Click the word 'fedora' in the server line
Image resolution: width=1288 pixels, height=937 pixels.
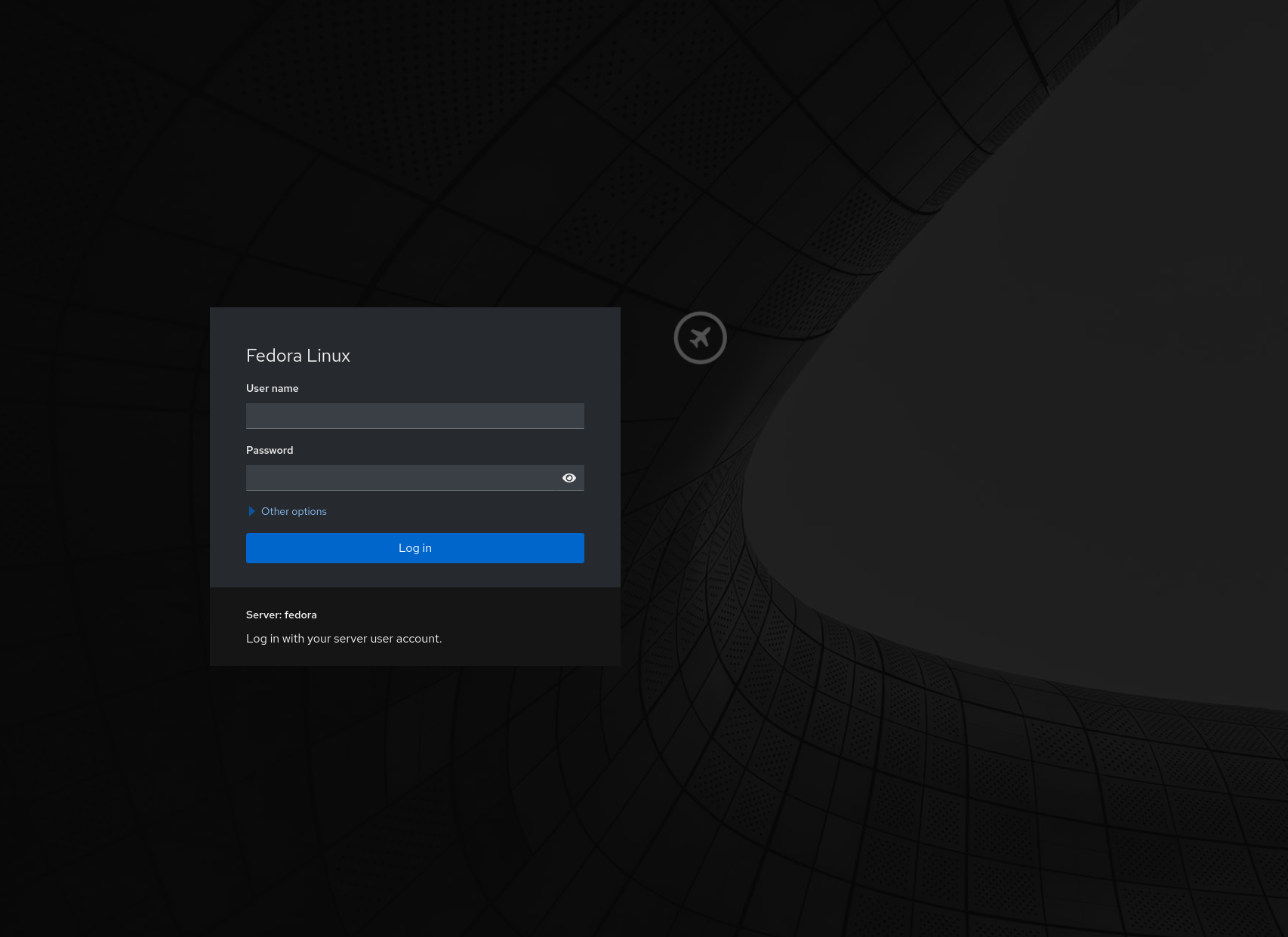pos(300,615)
